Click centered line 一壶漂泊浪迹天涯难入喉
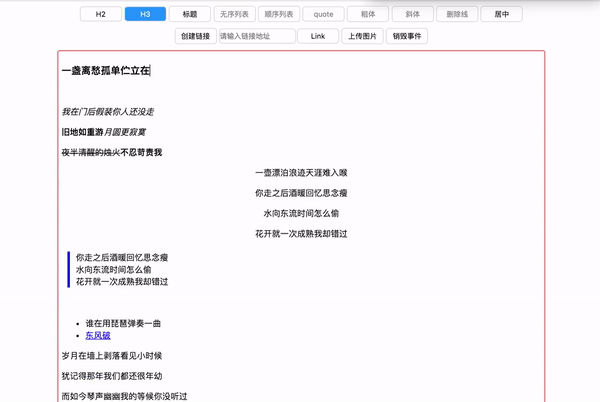Screen dimensions: 600x402 click(x=301, y=173)
